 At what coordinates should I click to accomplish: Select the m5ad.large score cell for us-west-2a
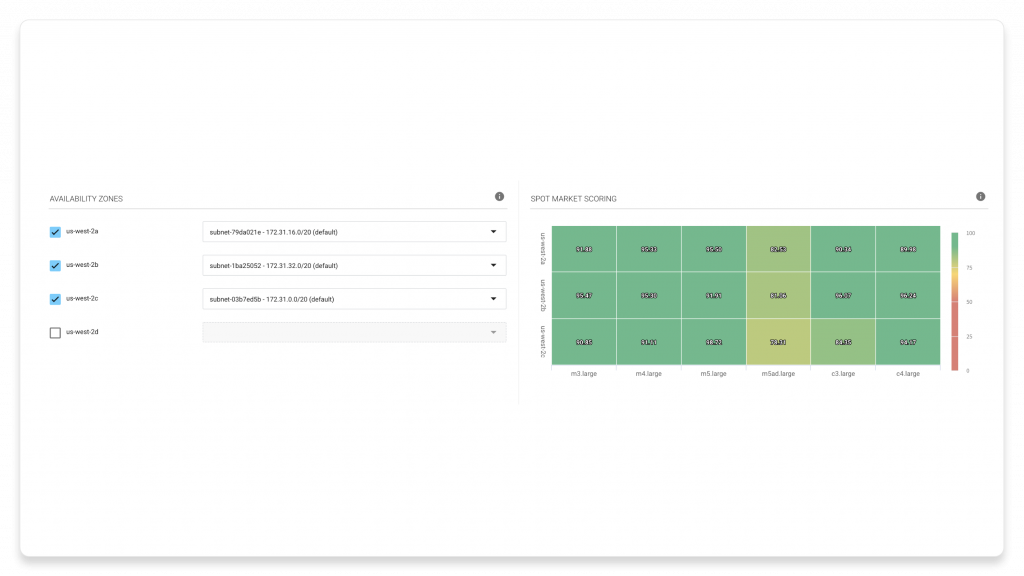click(x=778, y=249)
